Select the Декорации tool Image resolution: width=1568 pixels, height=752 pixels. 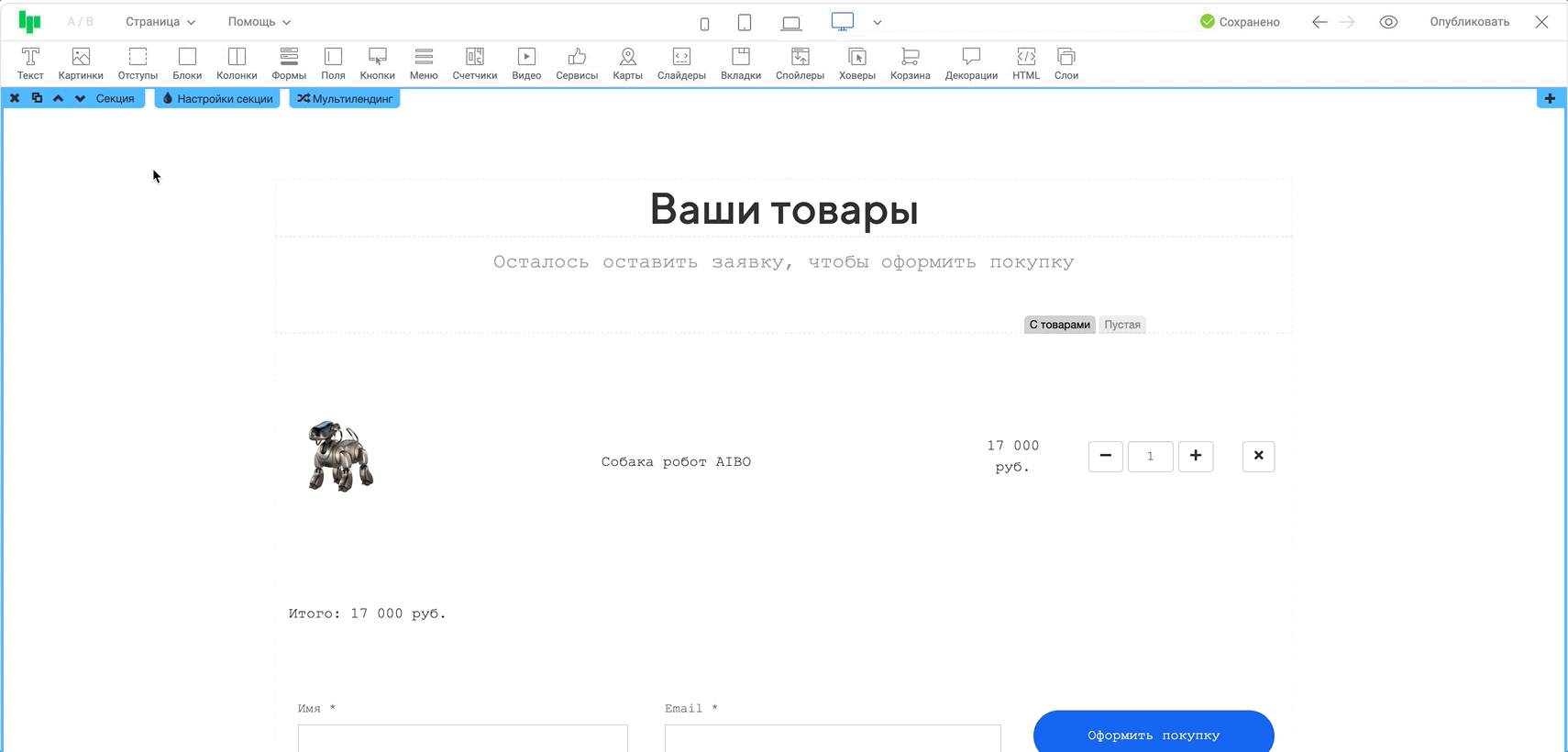(x=971, y=63)
